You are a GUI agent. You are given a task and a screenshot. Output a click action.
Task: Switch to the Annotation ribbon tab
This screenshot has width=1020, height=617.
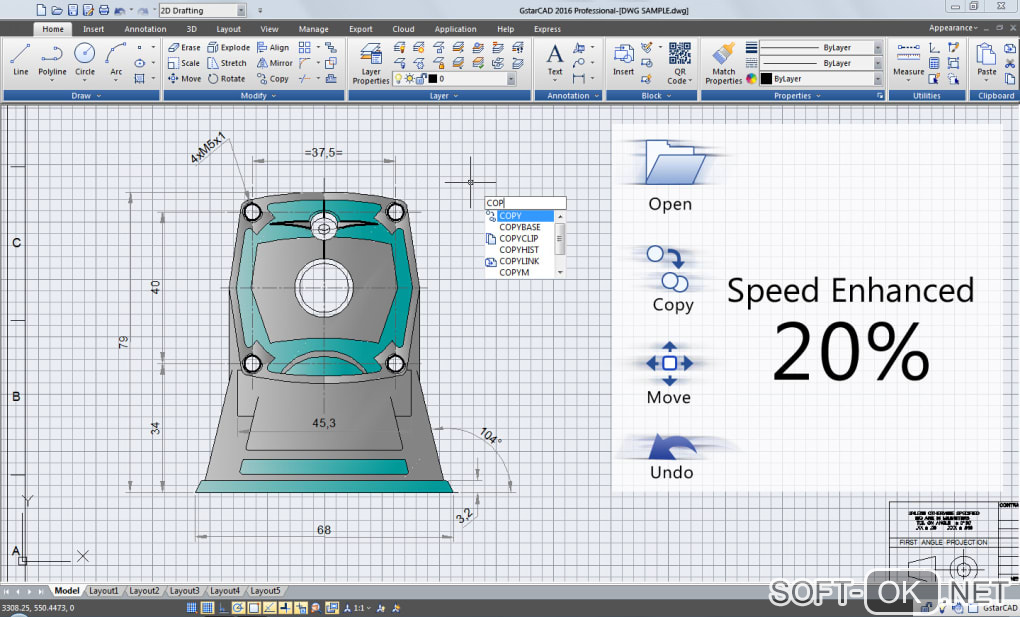click(145, 29)
